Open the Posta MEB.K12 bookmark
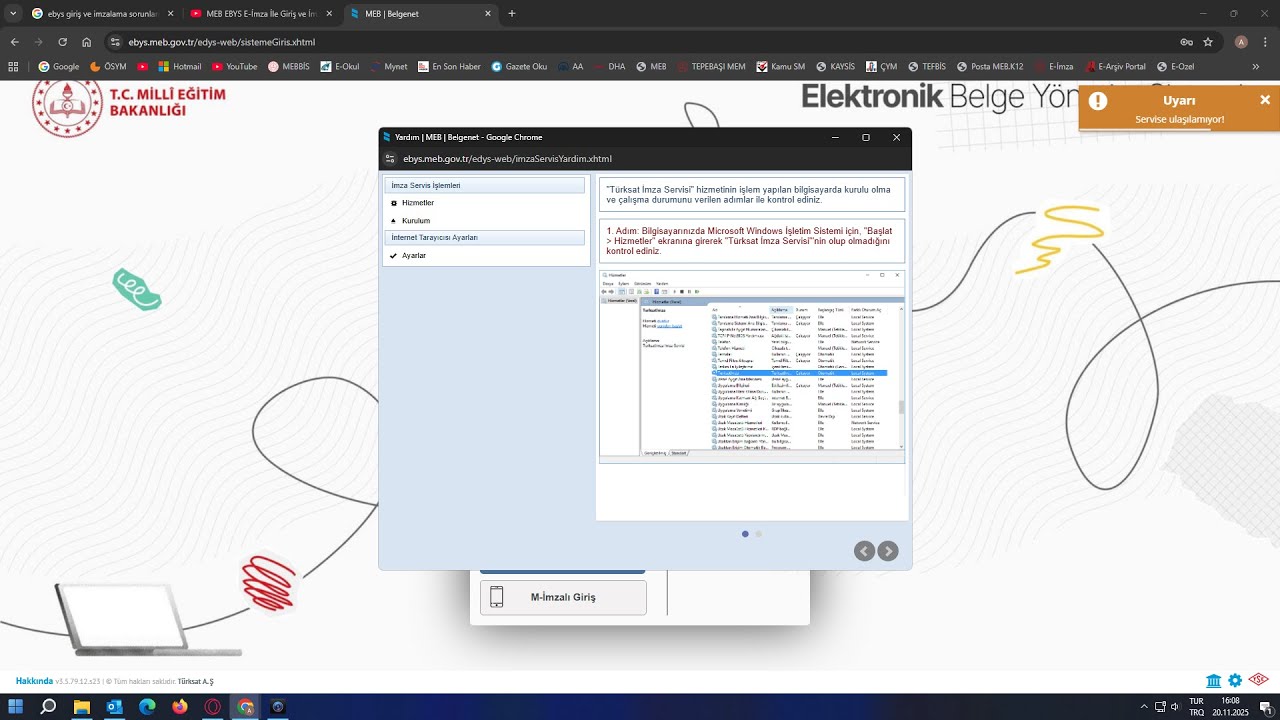The height and width of the screenshot is (720, 1280). pos(990,67)
